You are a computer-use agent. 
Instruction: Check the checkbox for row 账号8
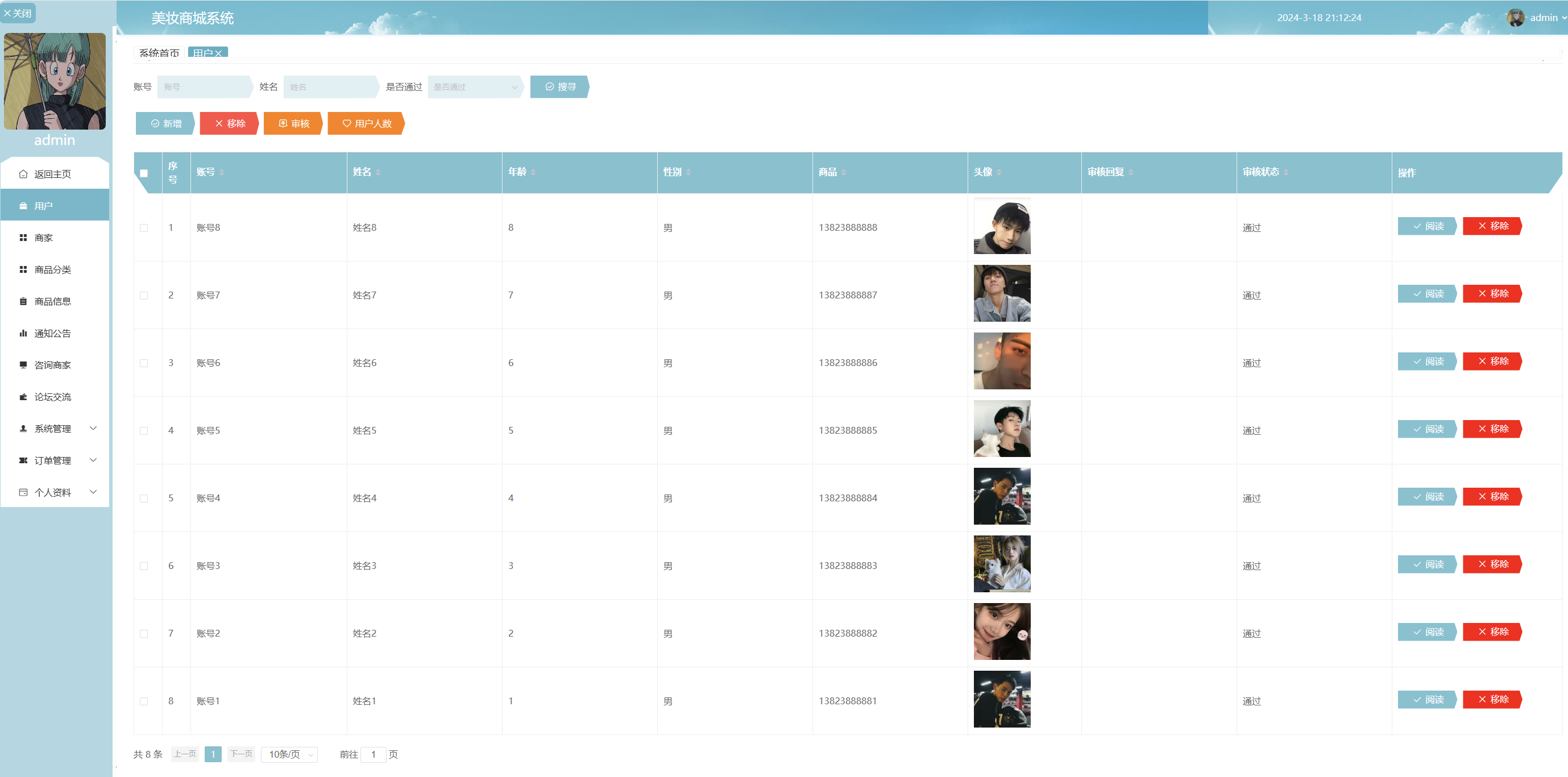(x=144, y=227)
